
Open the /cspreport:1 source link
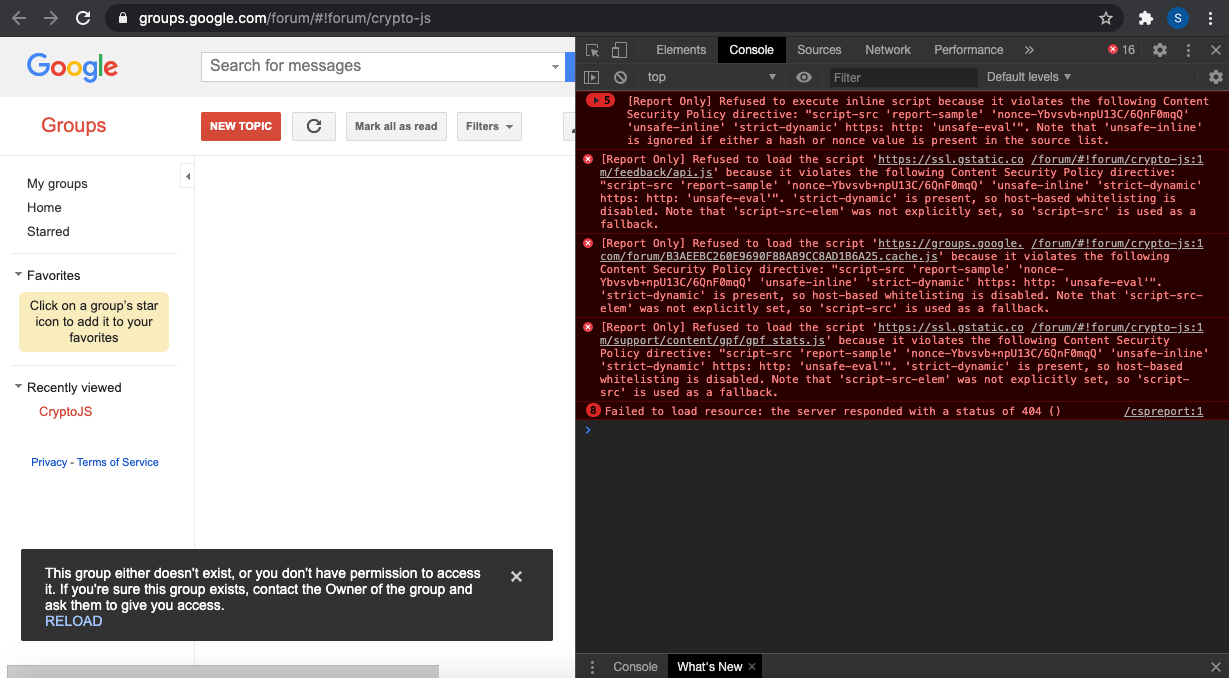pos(1163,411)
